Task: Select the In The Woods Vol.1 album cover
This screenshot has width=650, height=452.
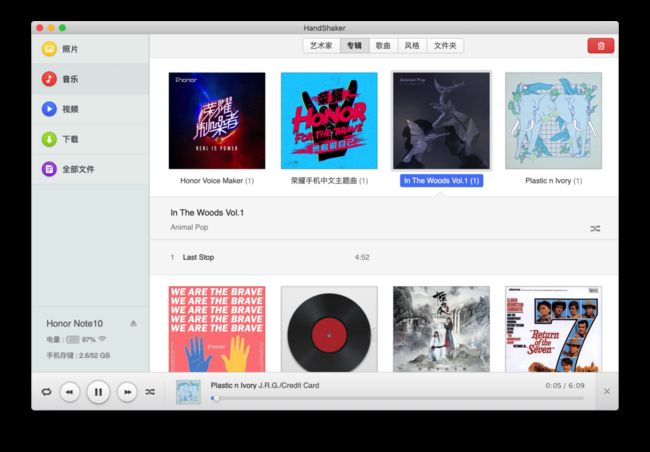Action: (441, 121)
